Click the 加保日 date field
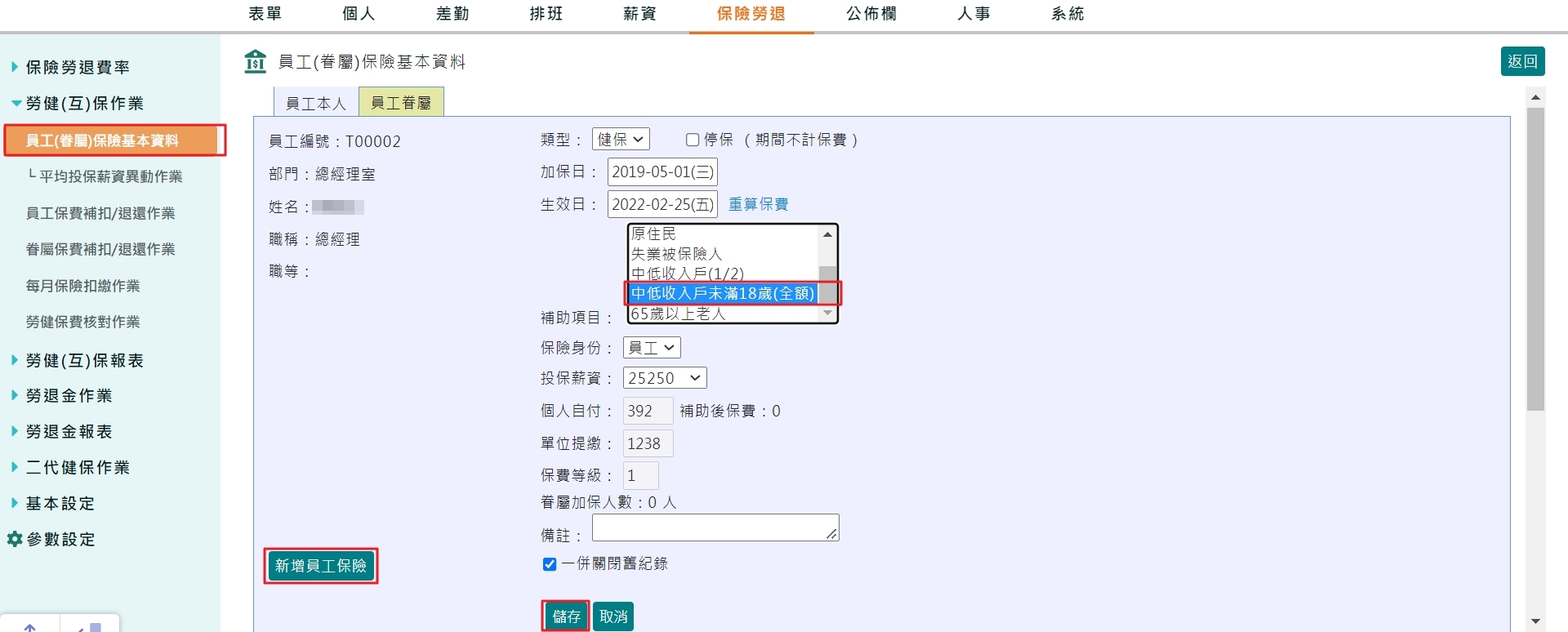This screenshot has width=1568, height=632. coord(662,172)
